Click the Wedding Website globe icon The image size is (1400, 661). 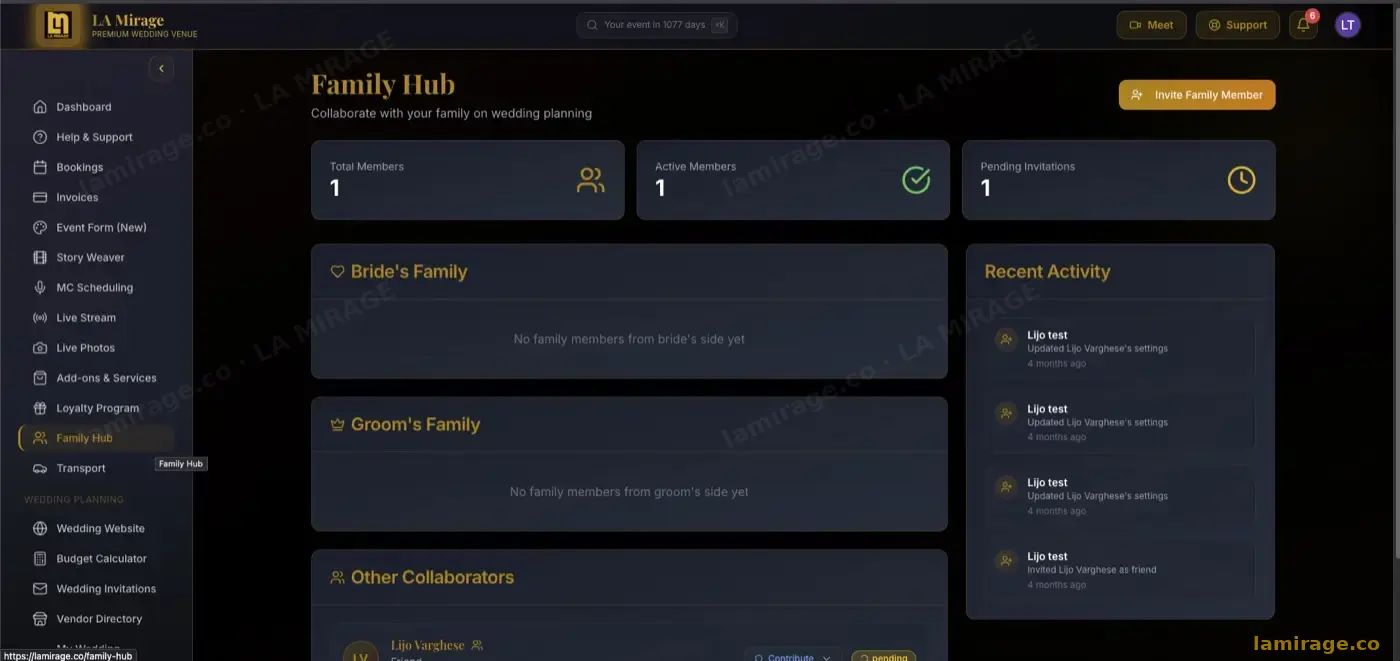point(40,528)
